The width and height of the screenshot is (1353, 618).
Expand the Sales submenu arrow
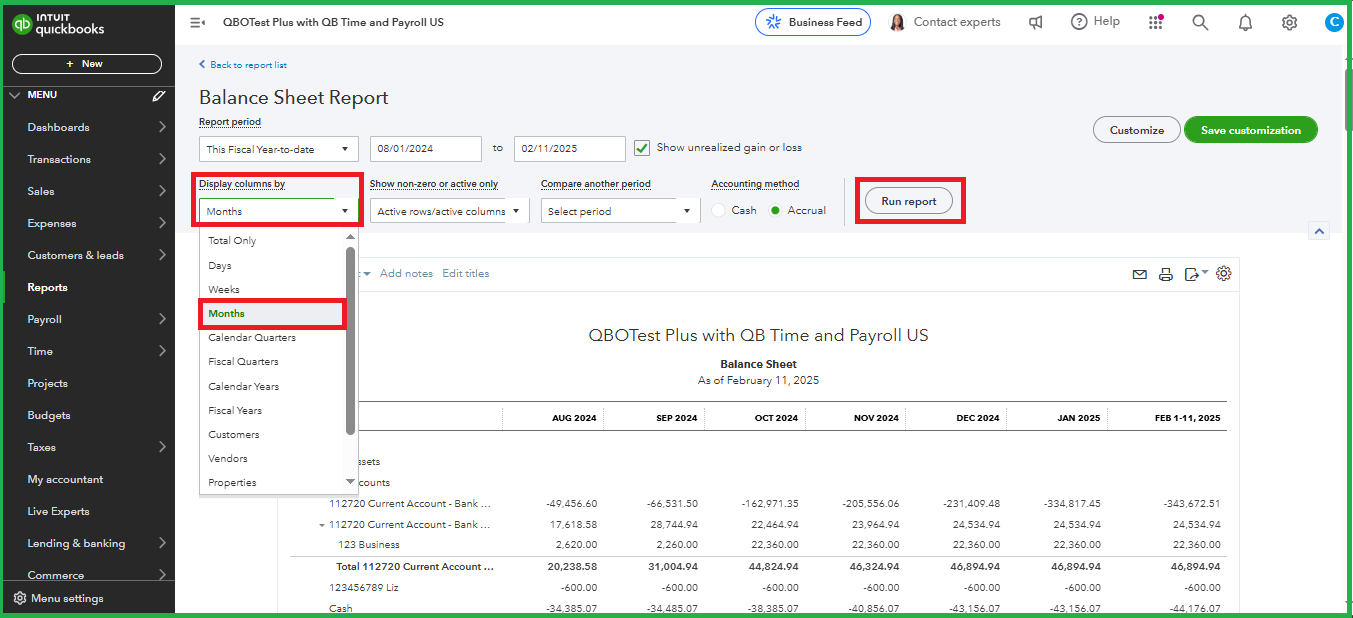162,191
